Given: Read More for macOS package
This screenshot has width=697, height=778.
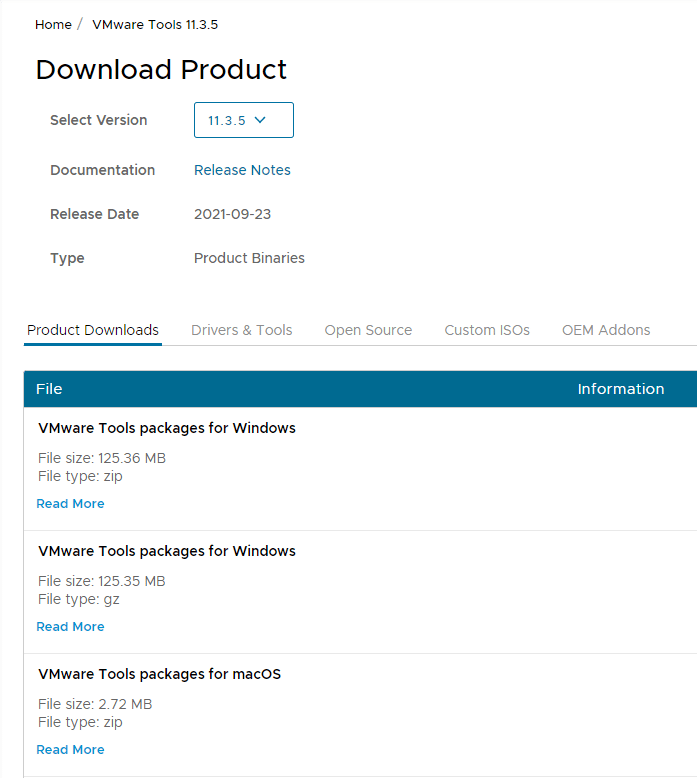Looking at the screenshot, I should [x=70, y=750].
